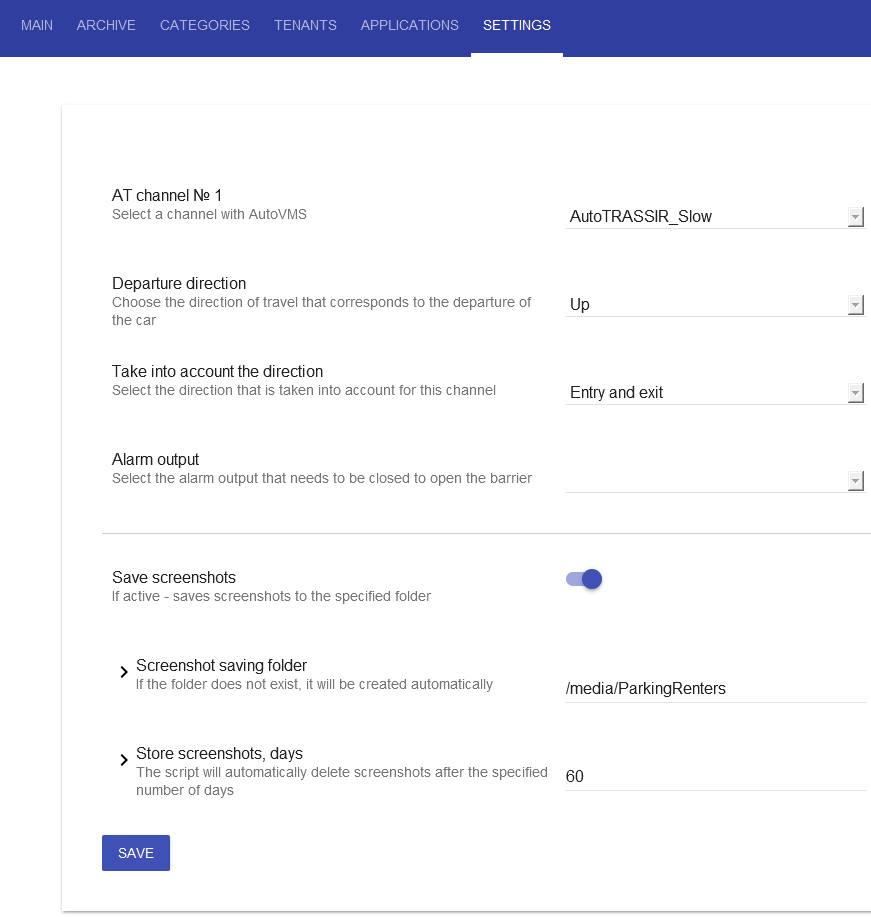Click the 60 days storage field
This screenshot has width=871, height=917.
click(715, 777)
